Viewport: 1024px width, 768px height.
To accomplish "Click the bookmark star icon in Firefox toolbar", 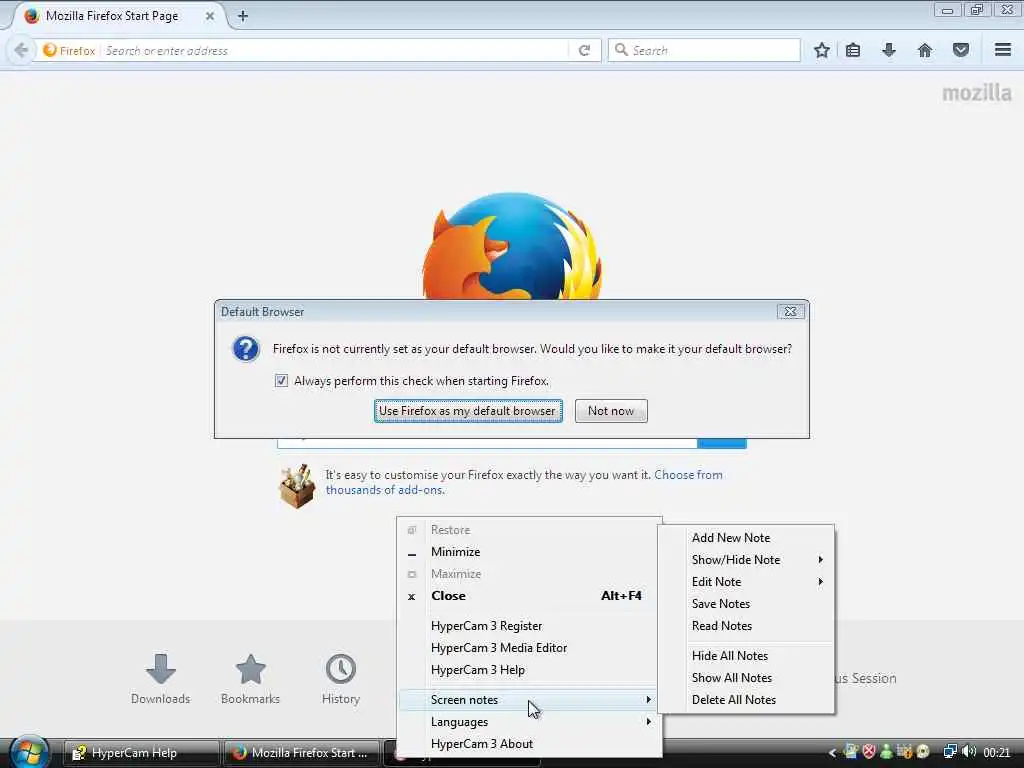I will 822,50.
